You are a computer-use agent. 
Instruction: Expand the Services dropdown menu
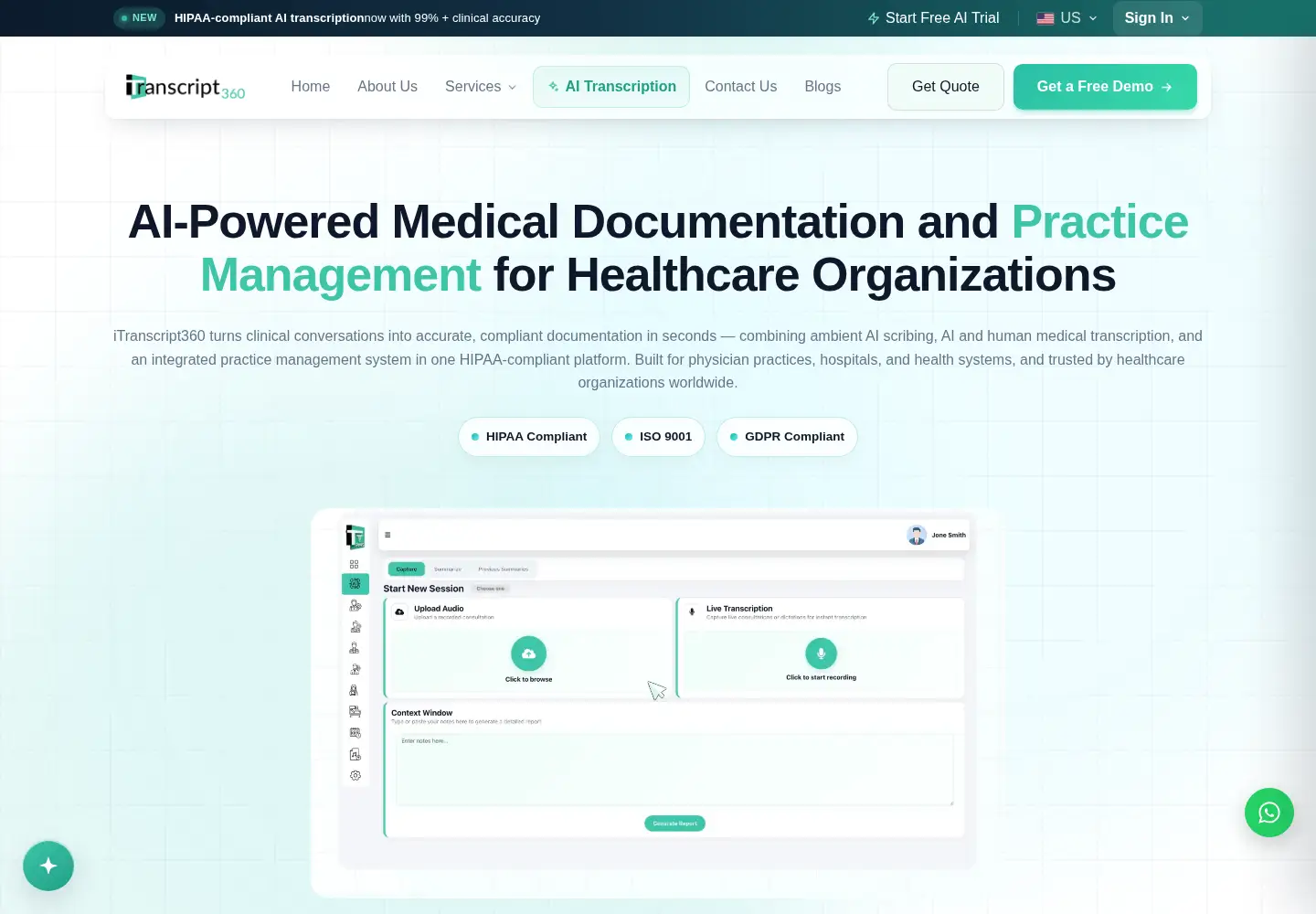tap(481, 87)
